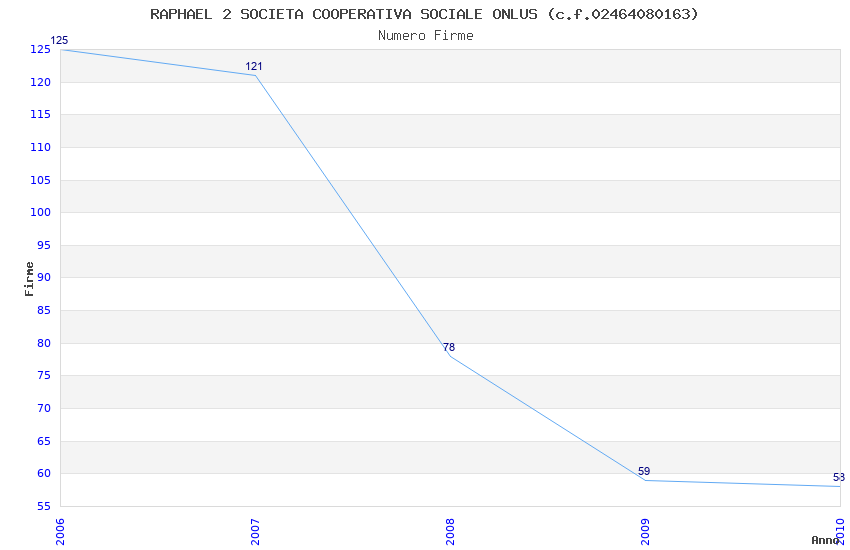Click y-axis tick value 60
850x550 pixels.
coord(44,474)
